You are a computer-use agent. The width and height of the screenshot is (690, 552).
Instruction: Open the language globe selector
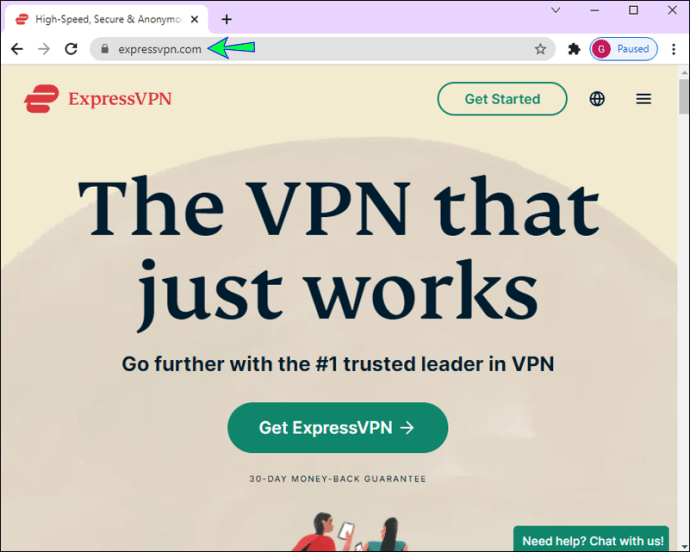(x=597, y=99)
